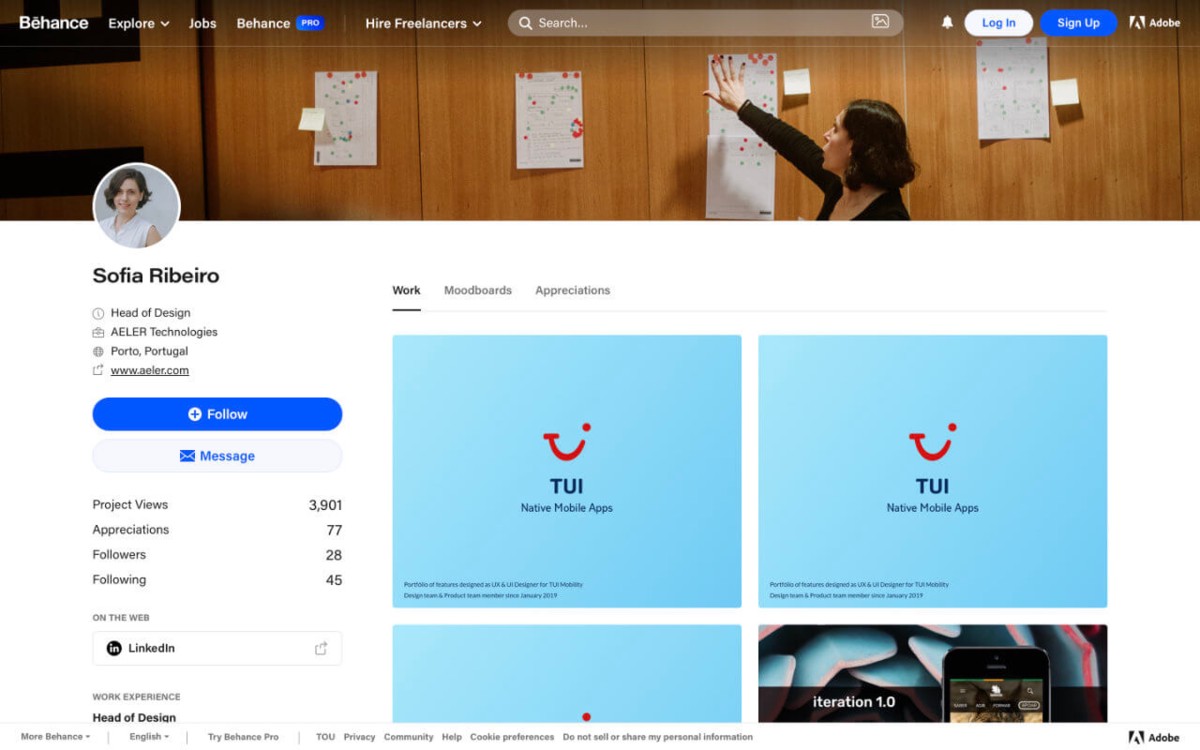Image resolution: width=1200 pixels, height=750 pixels.
Task: Expand the More Behance footer menu
Action: point(55,737)
